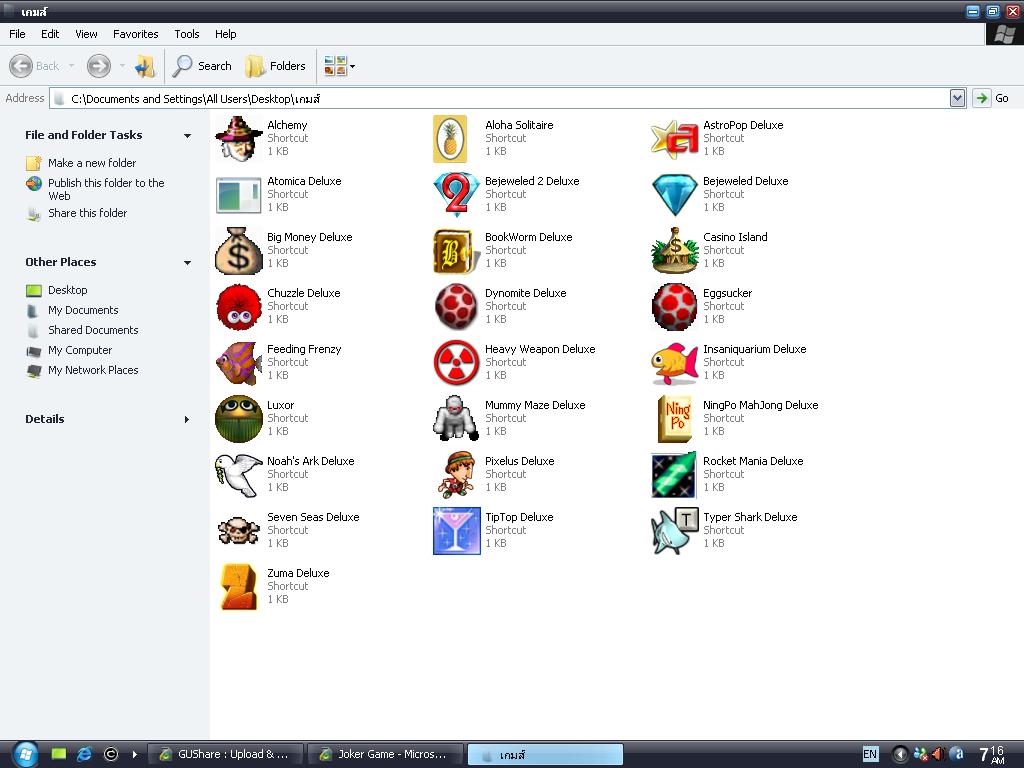Click the Bejeweled 2 Deluxe icon

tap(456, 195)
